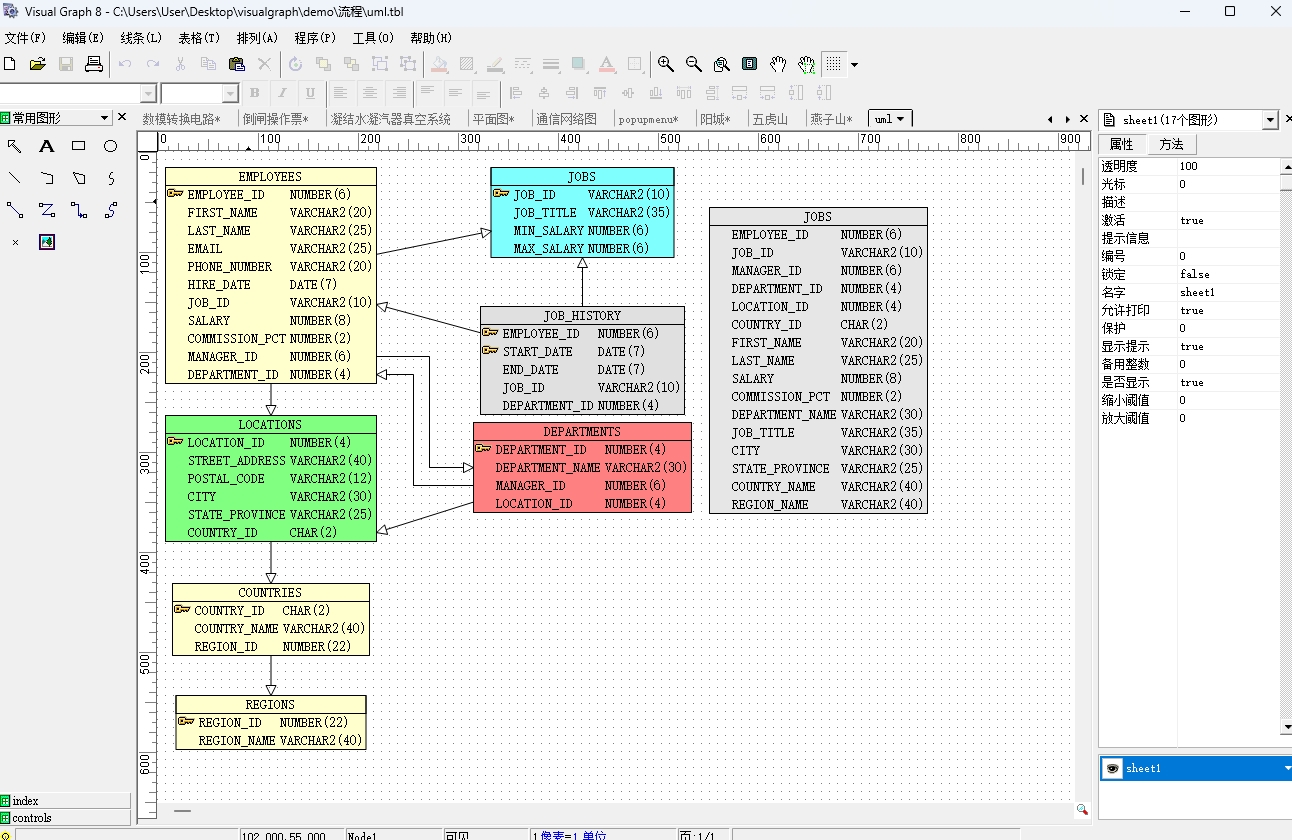Open the sheet1 layer list dropdown
This screenshot has width=1292, height=840.
pos(1286,768)
